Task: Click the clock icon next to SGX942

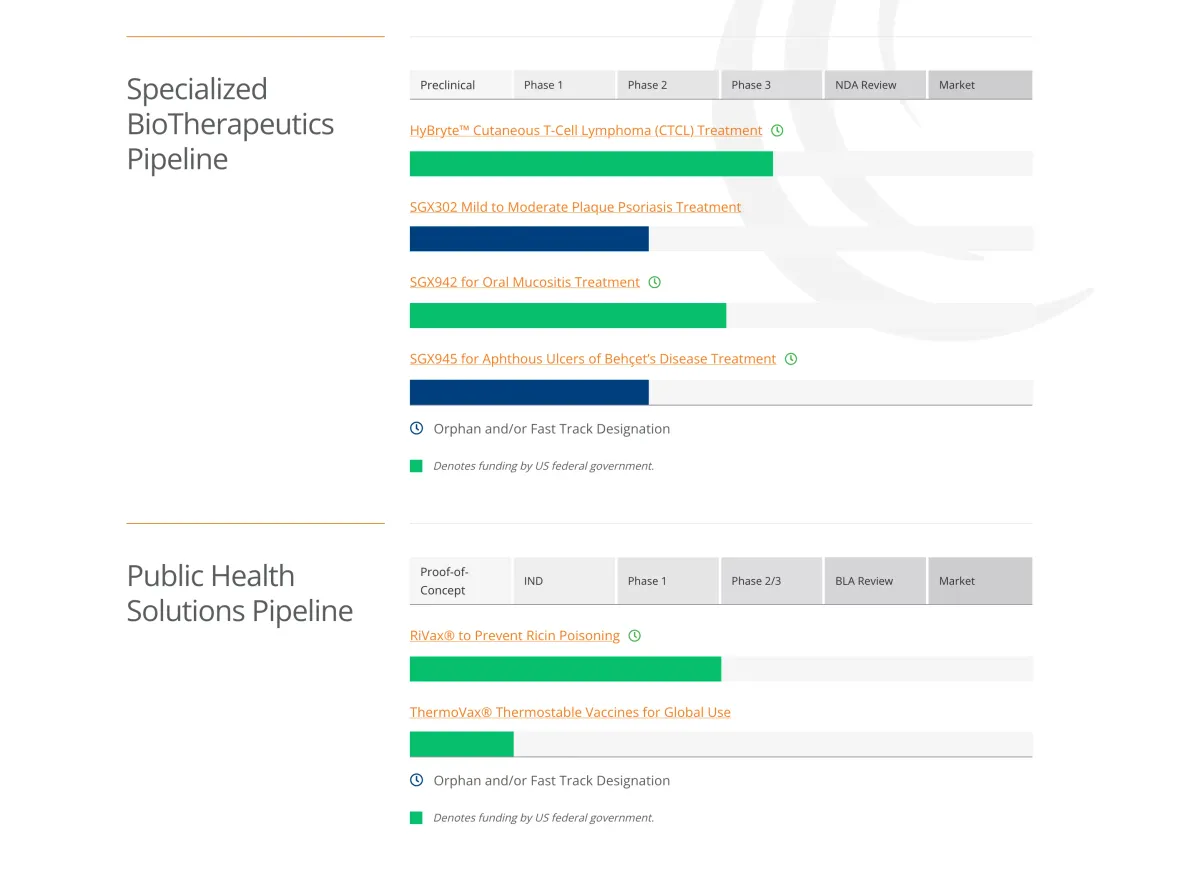Action: coord(655,282)
